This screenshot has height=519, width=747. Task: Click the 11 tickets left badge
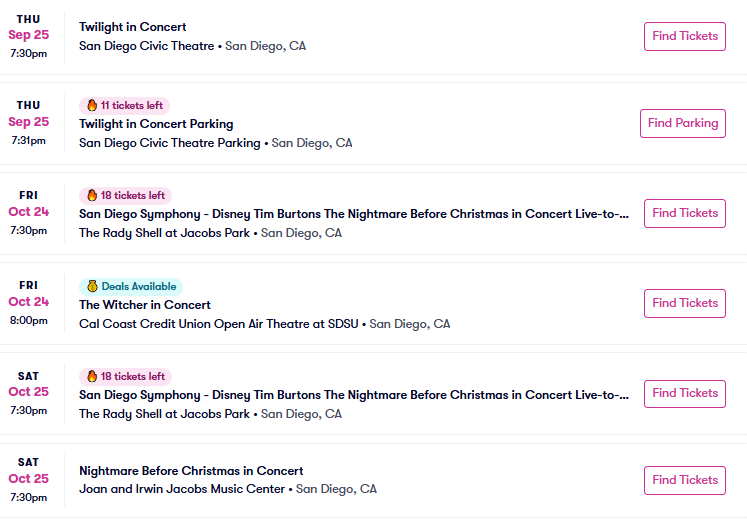125,105
